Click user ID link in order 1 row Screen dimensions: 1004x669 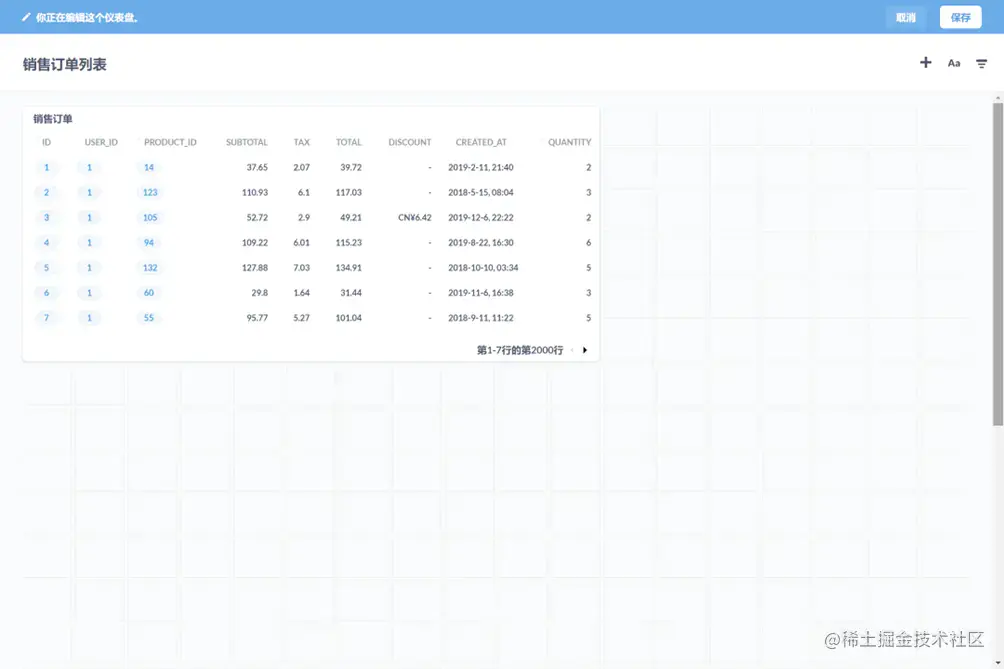click(89, 168)
